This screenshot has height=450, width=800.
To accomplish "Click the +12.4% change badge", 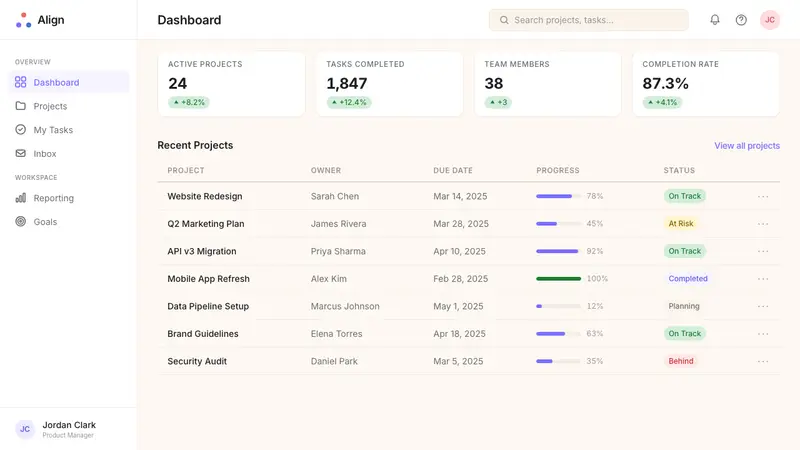I will point(349,102).
